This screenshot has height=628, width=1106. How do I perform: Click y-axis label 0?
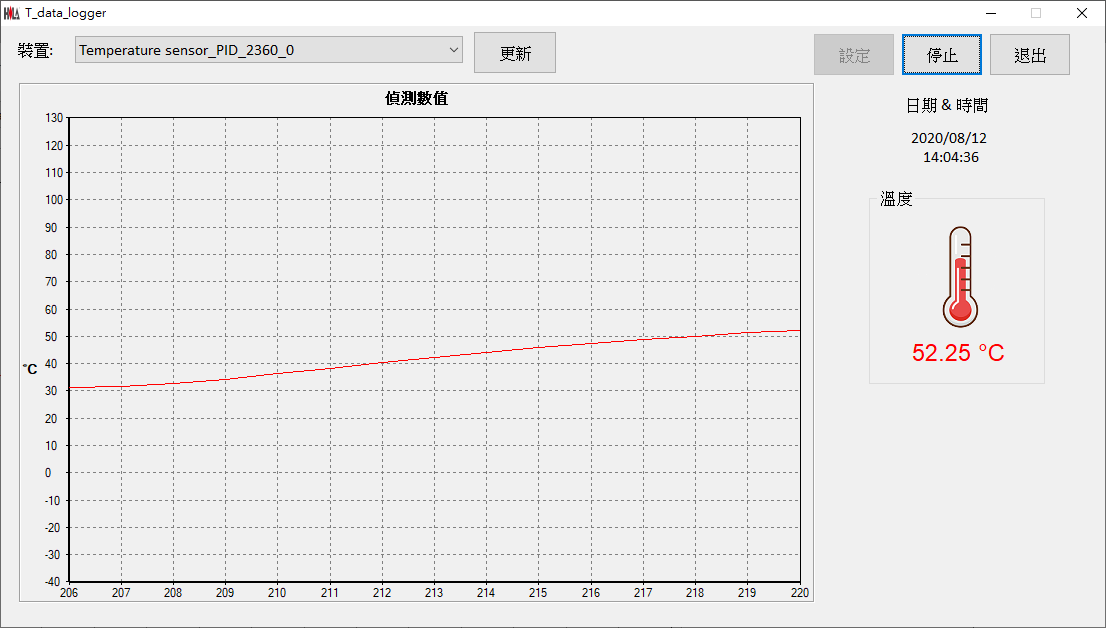pos(49,473)
